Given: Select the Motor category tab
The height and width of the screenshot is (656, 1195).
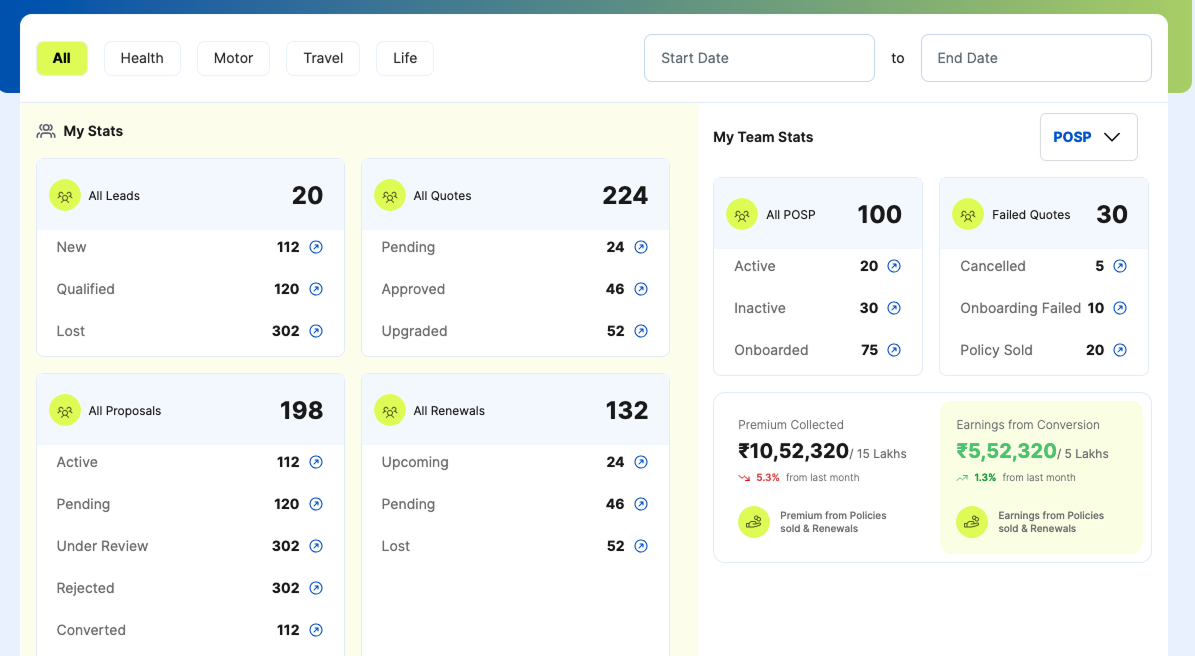Looking at the screenshot, I should click(x=233, y=58).
